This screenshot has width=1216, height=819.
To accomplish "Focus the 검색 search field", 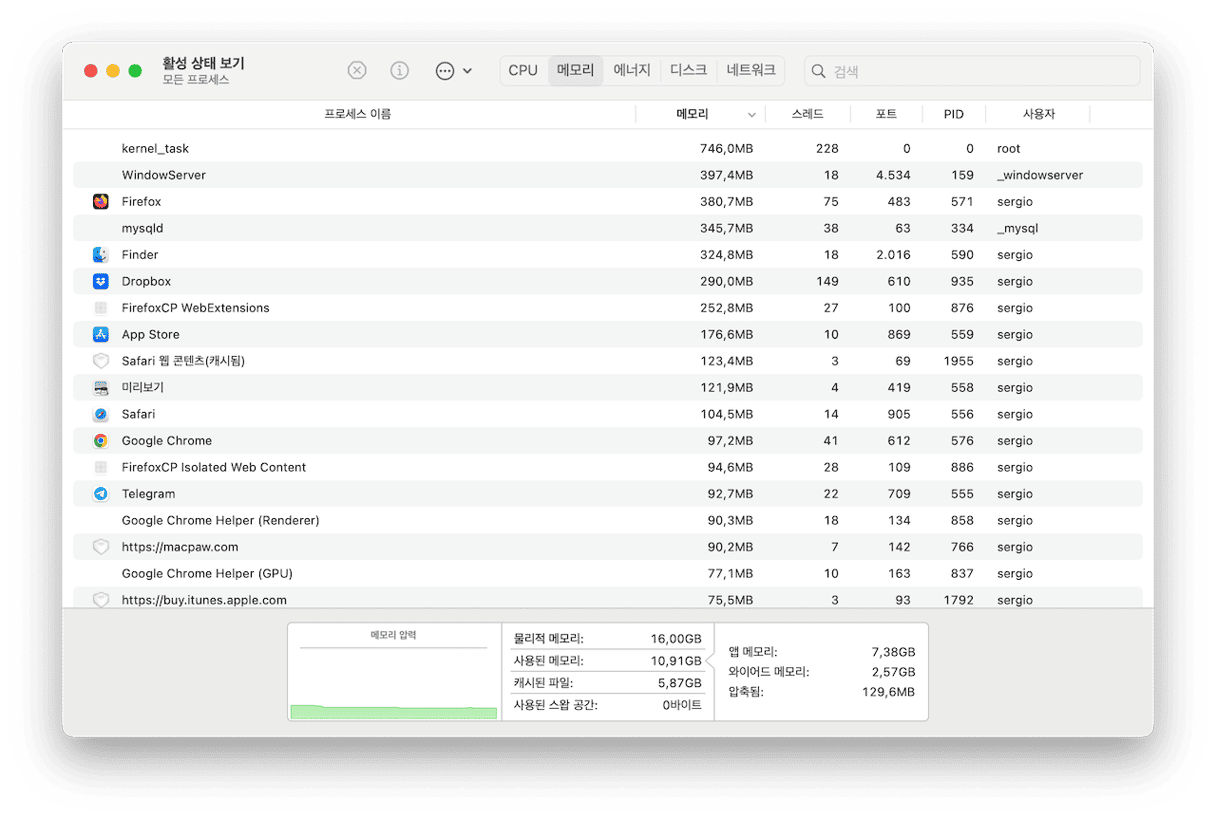I will [x=972, y=71].
